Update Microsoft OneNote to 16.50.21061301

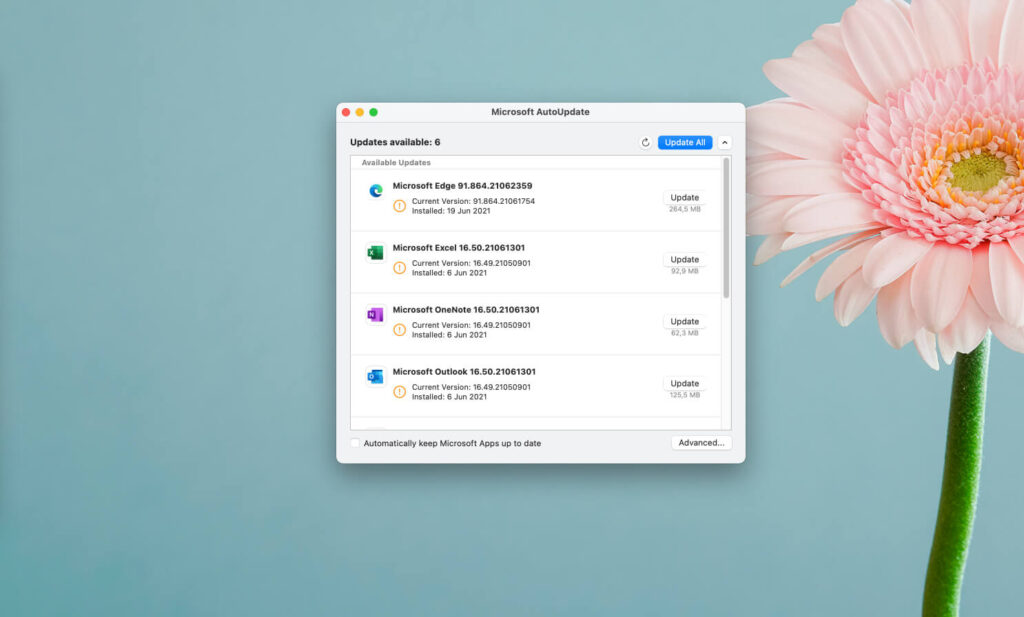click(685, 321)
